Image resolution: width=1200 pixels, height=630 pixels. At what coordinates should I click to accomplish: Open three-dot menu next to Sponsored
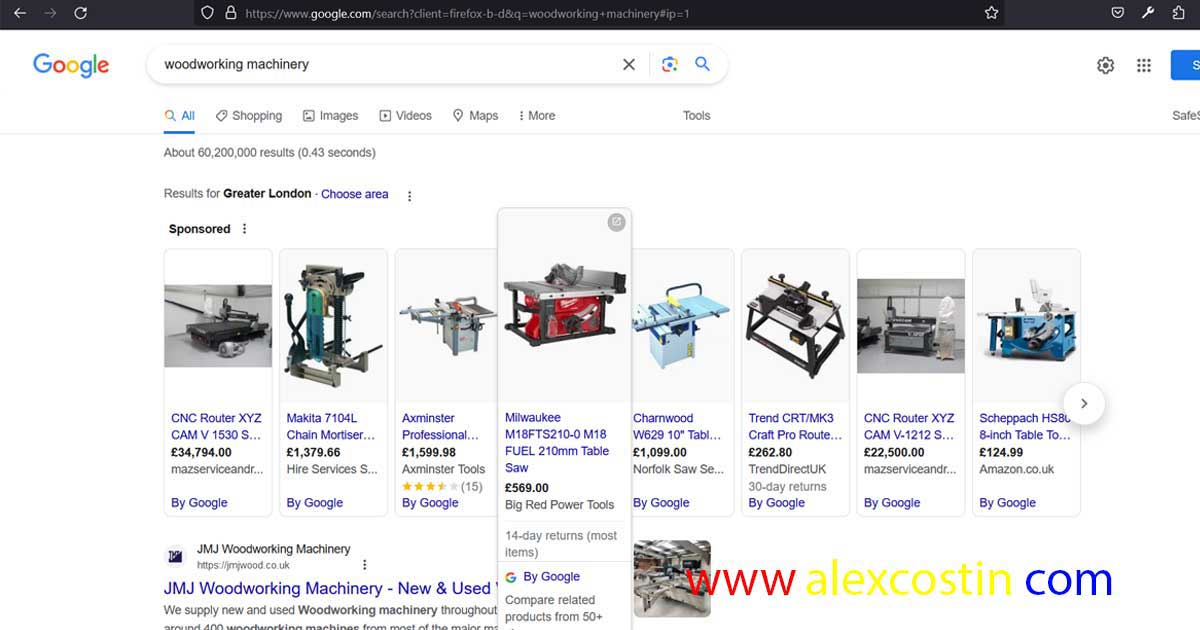244,229
